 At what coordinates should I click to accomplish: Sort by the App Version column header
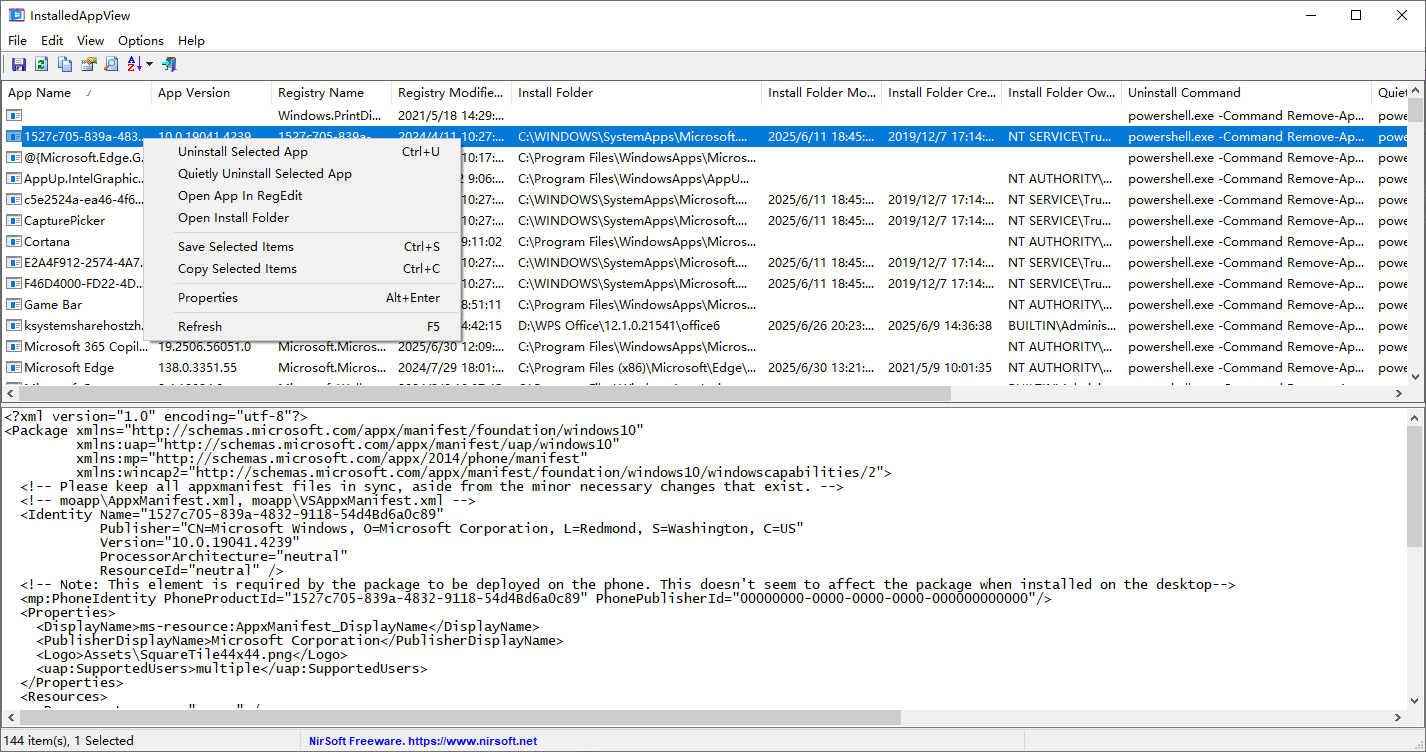(211, 93)
